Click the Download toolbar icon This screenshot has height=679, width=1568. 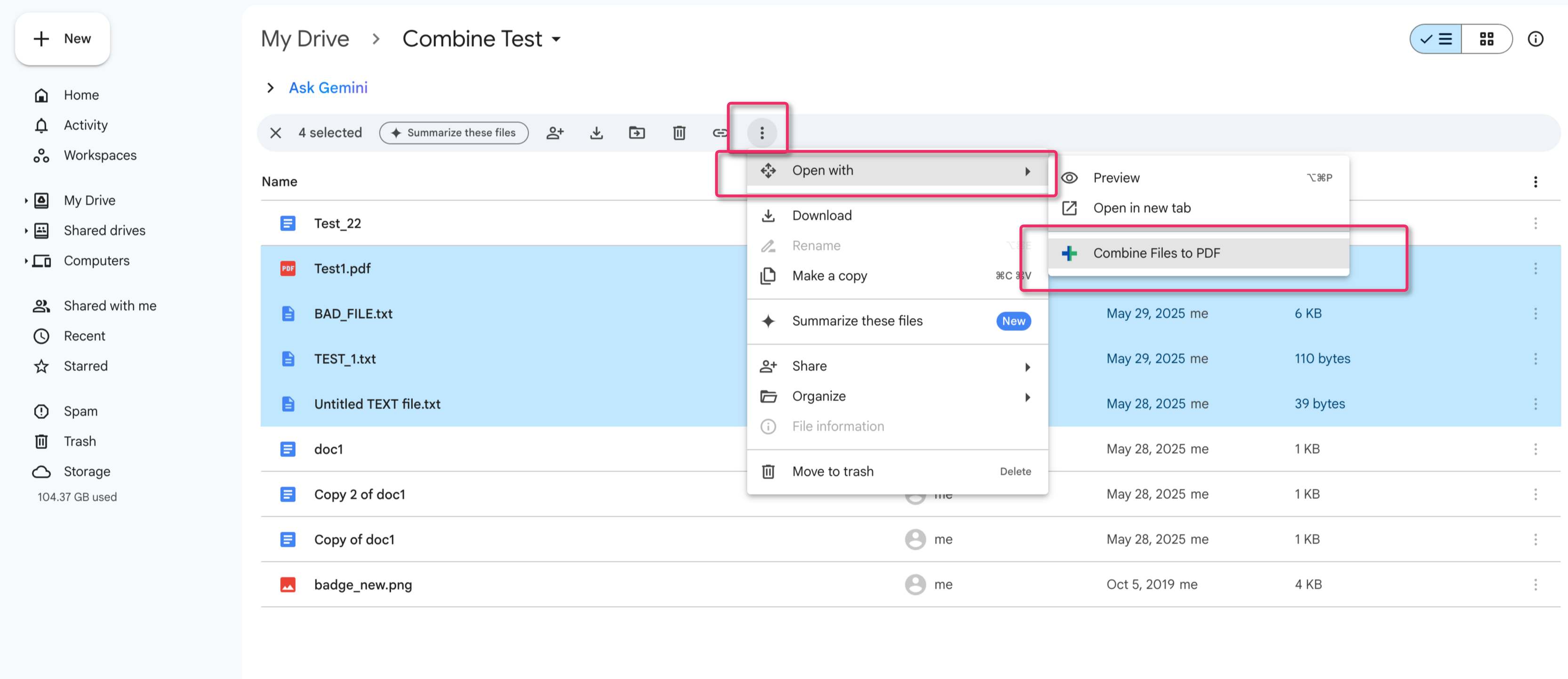point(597,133)
